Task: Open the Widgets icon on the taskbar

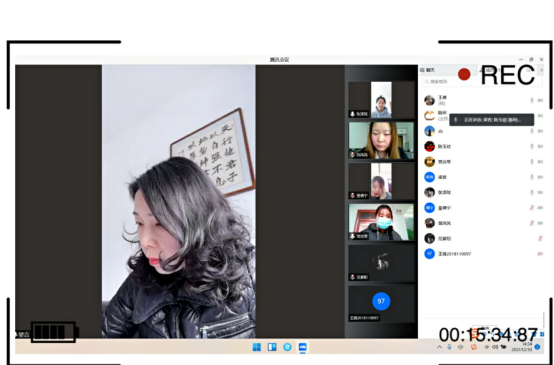Action: 272,347
